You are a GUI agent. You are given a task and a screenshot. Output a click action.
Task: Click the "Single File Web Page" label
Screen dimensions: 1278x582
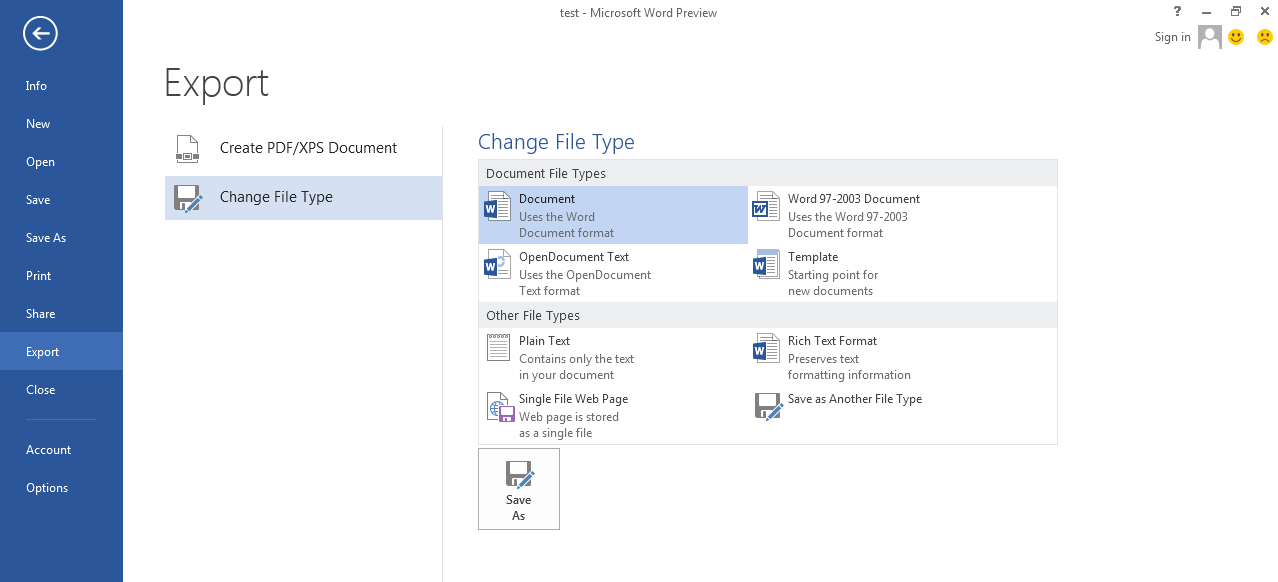574,399
